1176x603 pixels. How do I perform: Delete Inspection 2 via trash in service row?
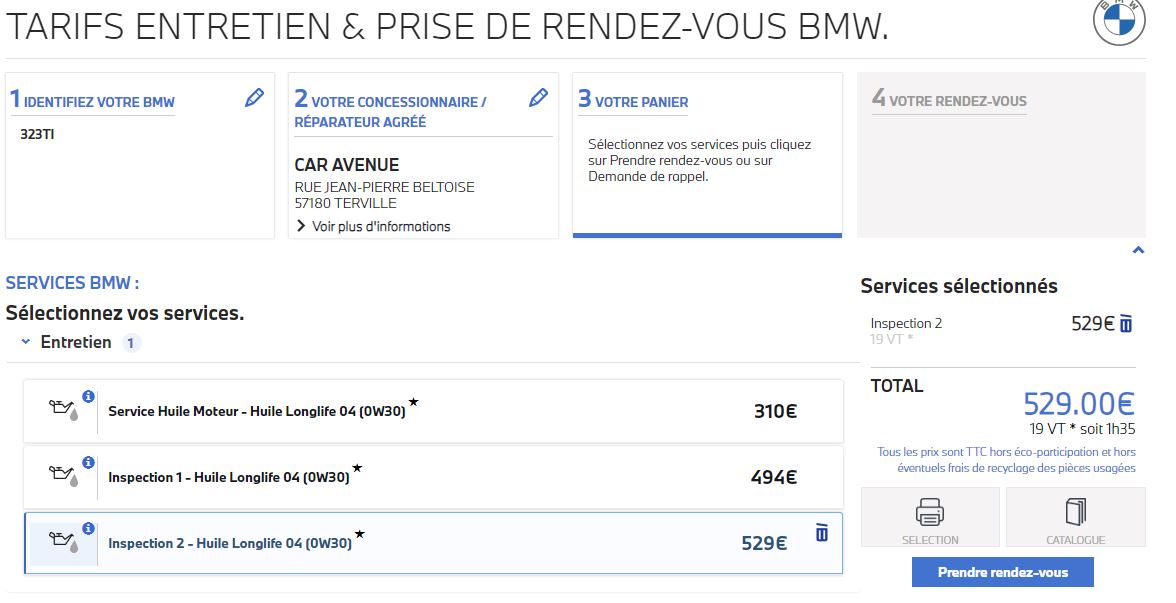point(822,532)
